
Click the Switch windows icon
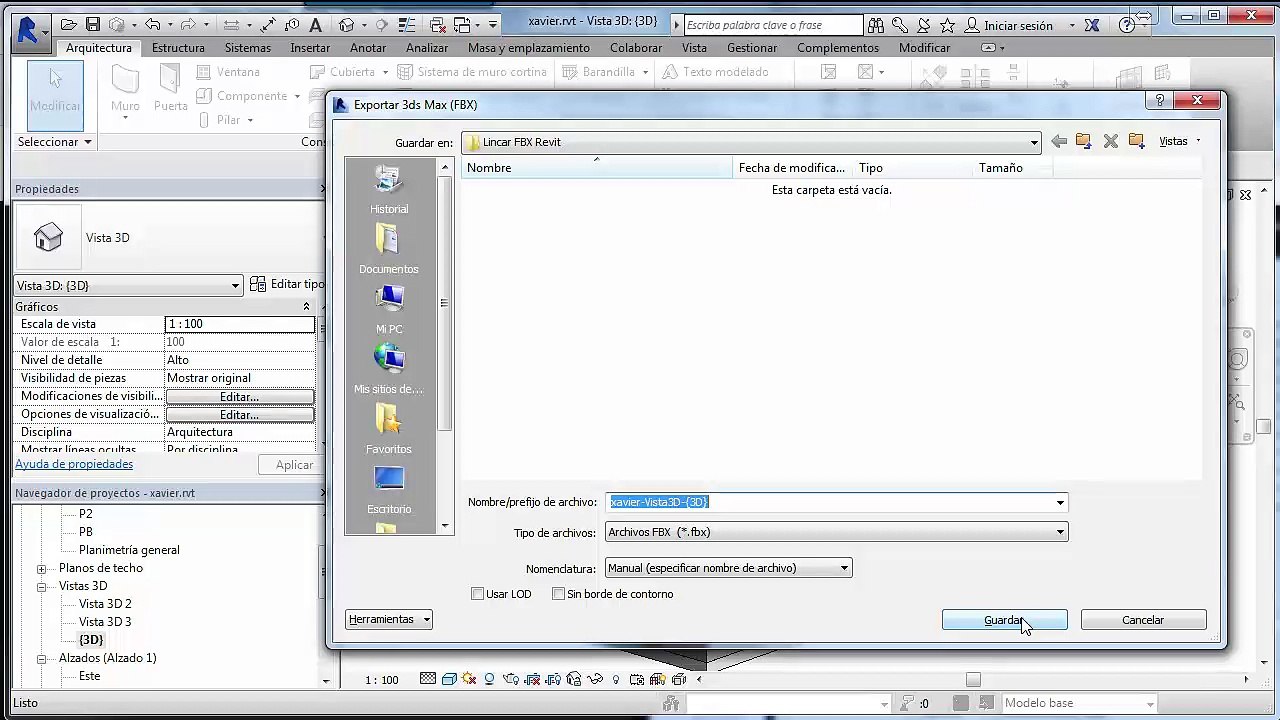point(462,25)
